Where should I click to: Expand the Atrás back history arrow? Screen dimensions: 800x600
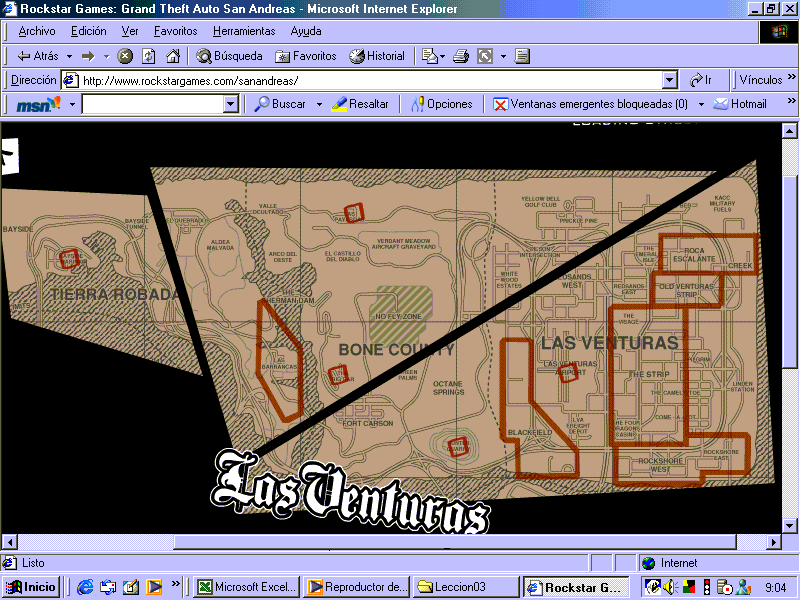[68, 56]
